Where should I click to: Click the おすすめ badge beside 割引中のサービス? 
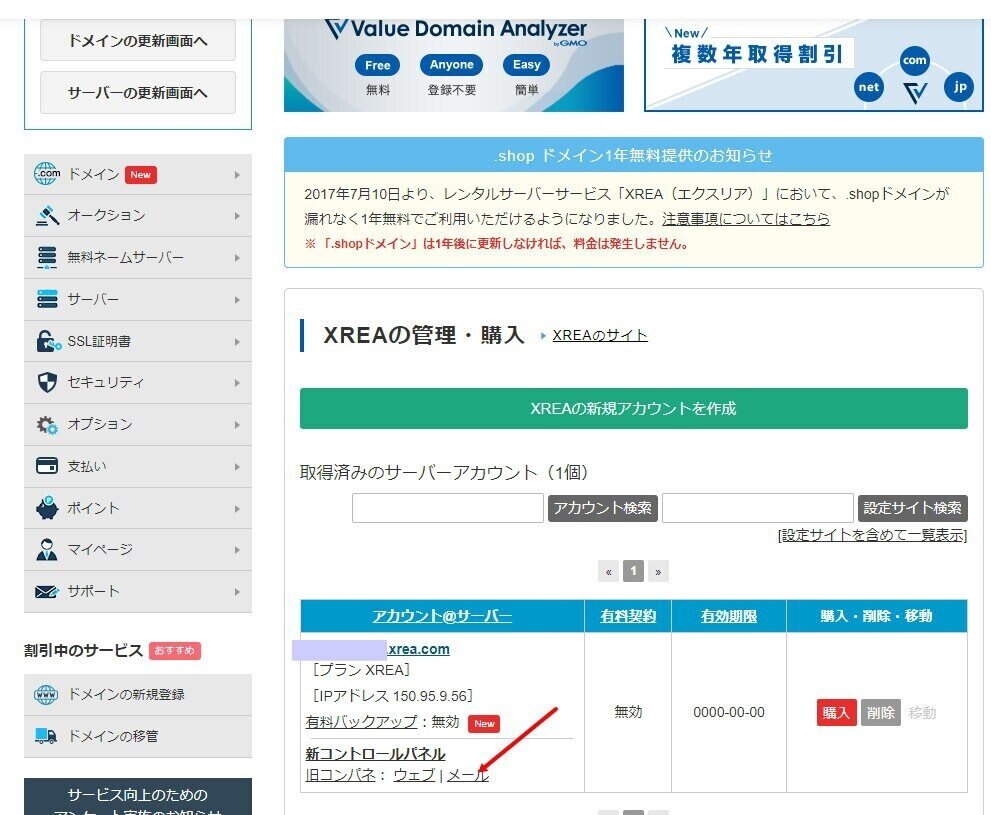(174, 651)
